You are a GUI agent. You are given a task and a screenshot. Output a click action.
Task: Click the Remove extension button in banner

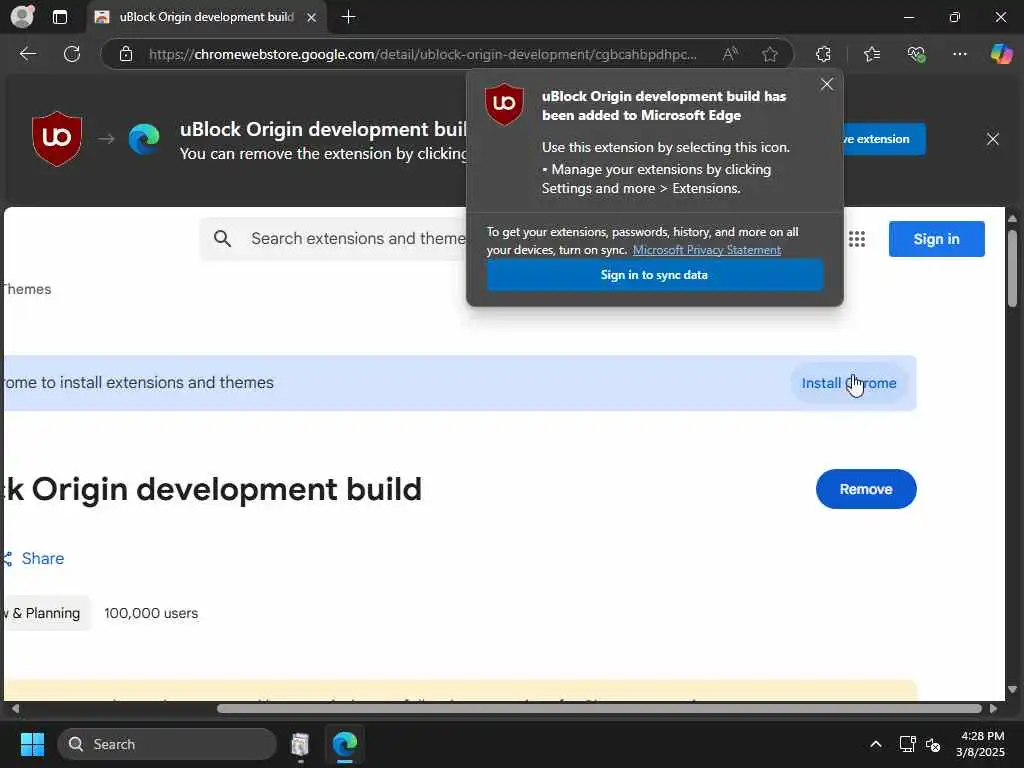(884, 139)
